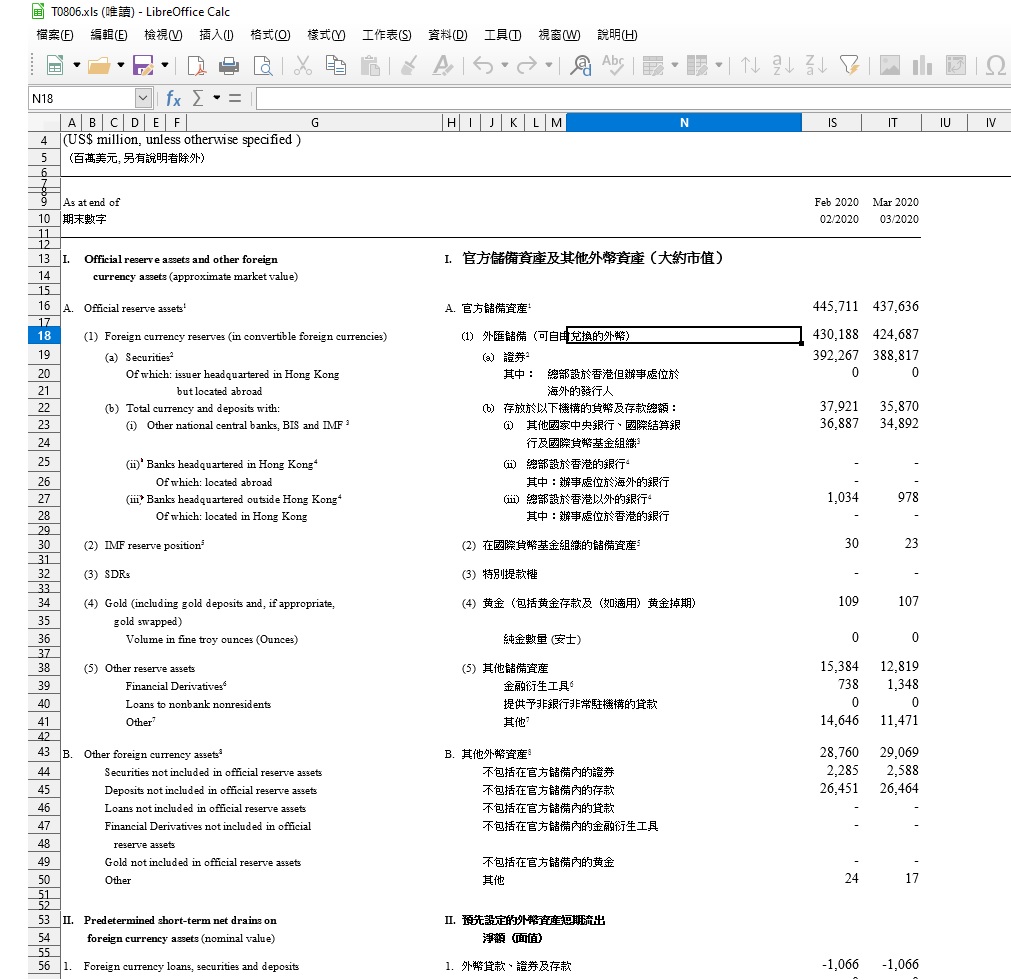Open the Redo history dropdown arrow
This screenshot has height=980, width=1011.
tap(549, 65)
